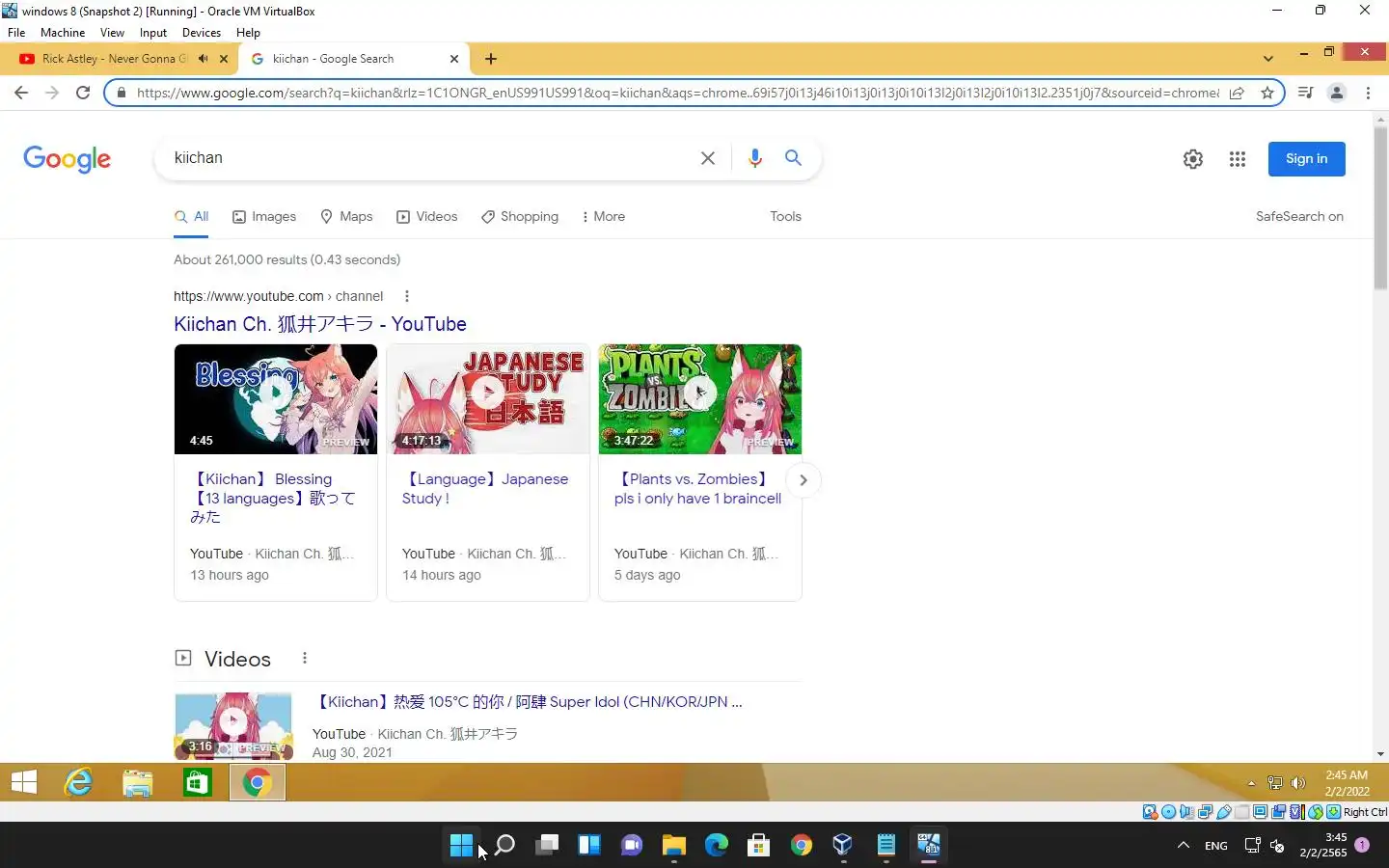Clear the search box with the X
This screenshot has height=868, width=1389.
pos(708,158)
